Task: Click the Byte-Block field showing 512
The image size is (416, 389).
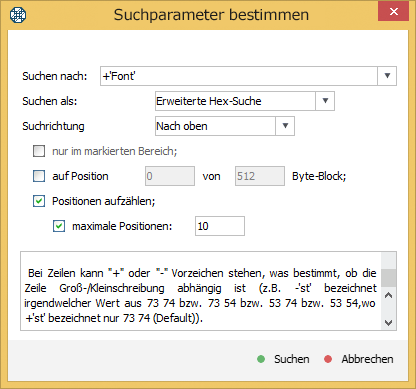Action: tap(260, 176)
